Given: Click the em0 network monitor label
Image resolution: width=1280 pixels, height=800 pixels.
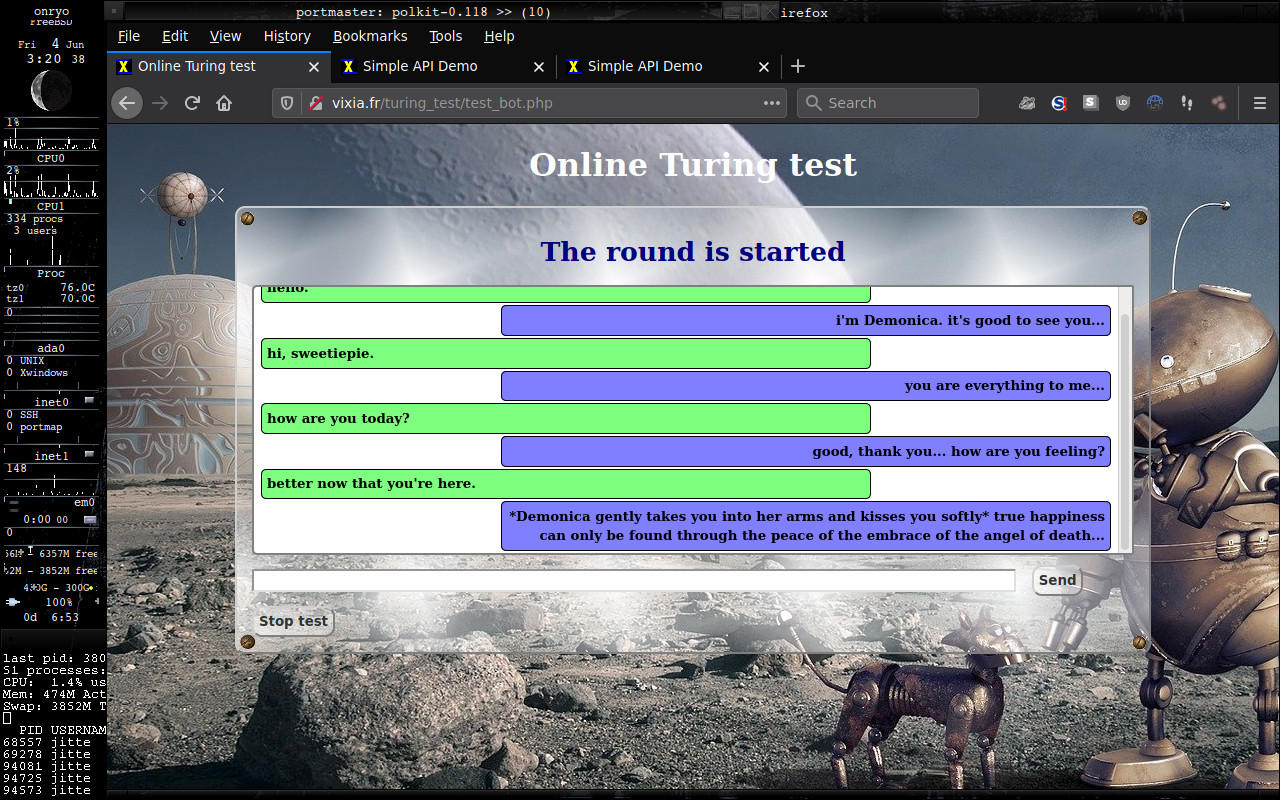Looking at the screenshot, I should (x=84, y=503).
